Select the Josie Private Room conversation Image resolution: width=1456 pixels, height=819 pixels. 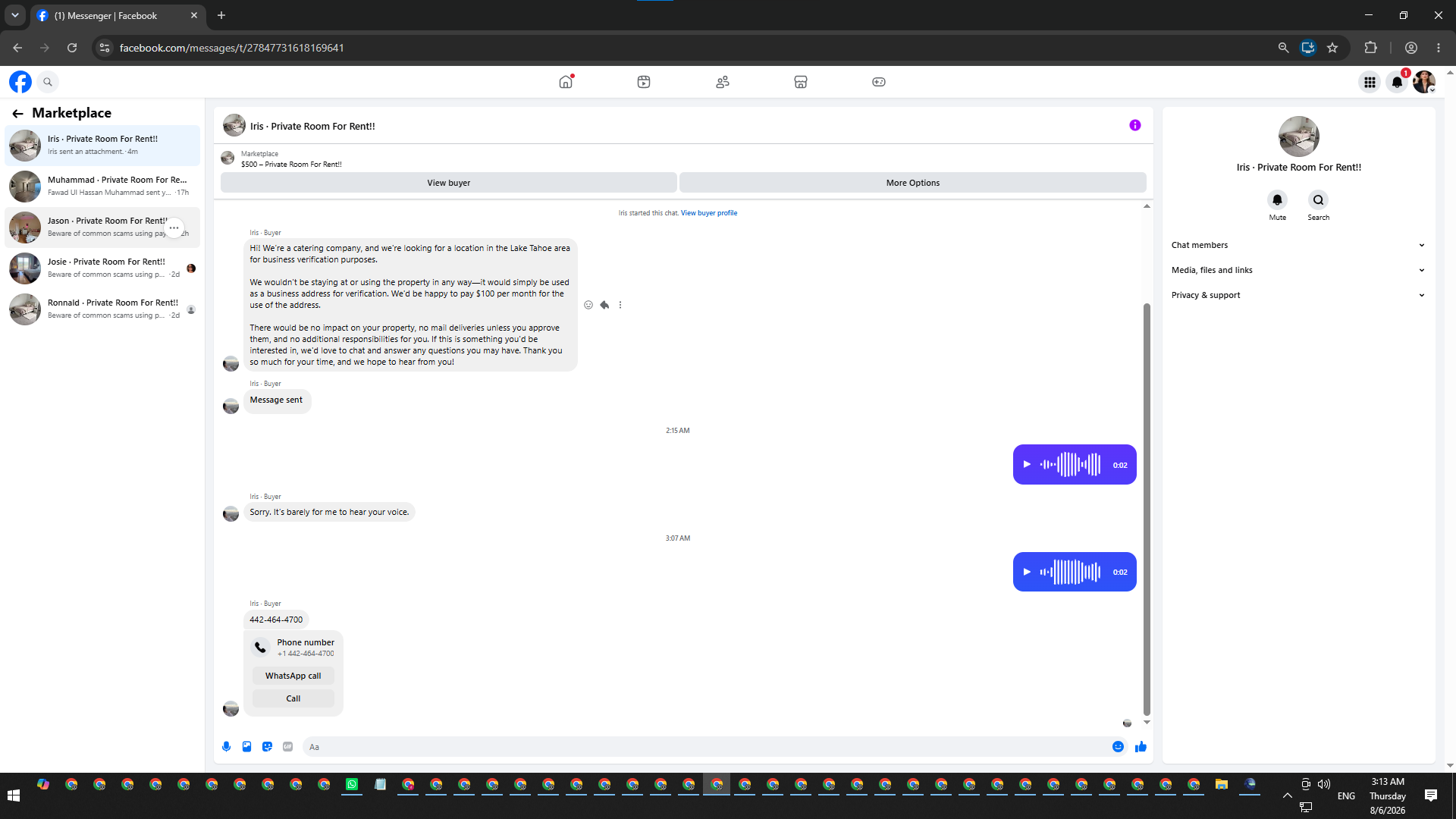(102, 268)
